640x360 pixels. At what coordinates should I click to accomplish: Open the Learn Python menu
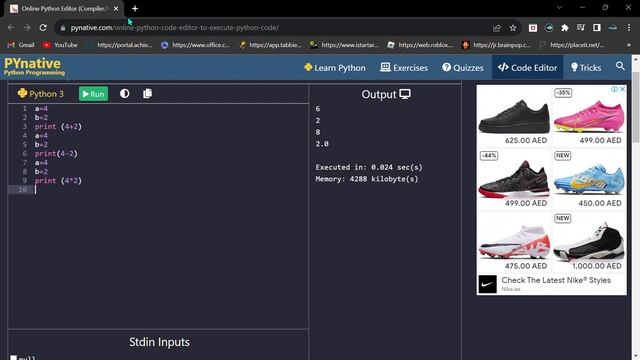(x=335, y=68)
